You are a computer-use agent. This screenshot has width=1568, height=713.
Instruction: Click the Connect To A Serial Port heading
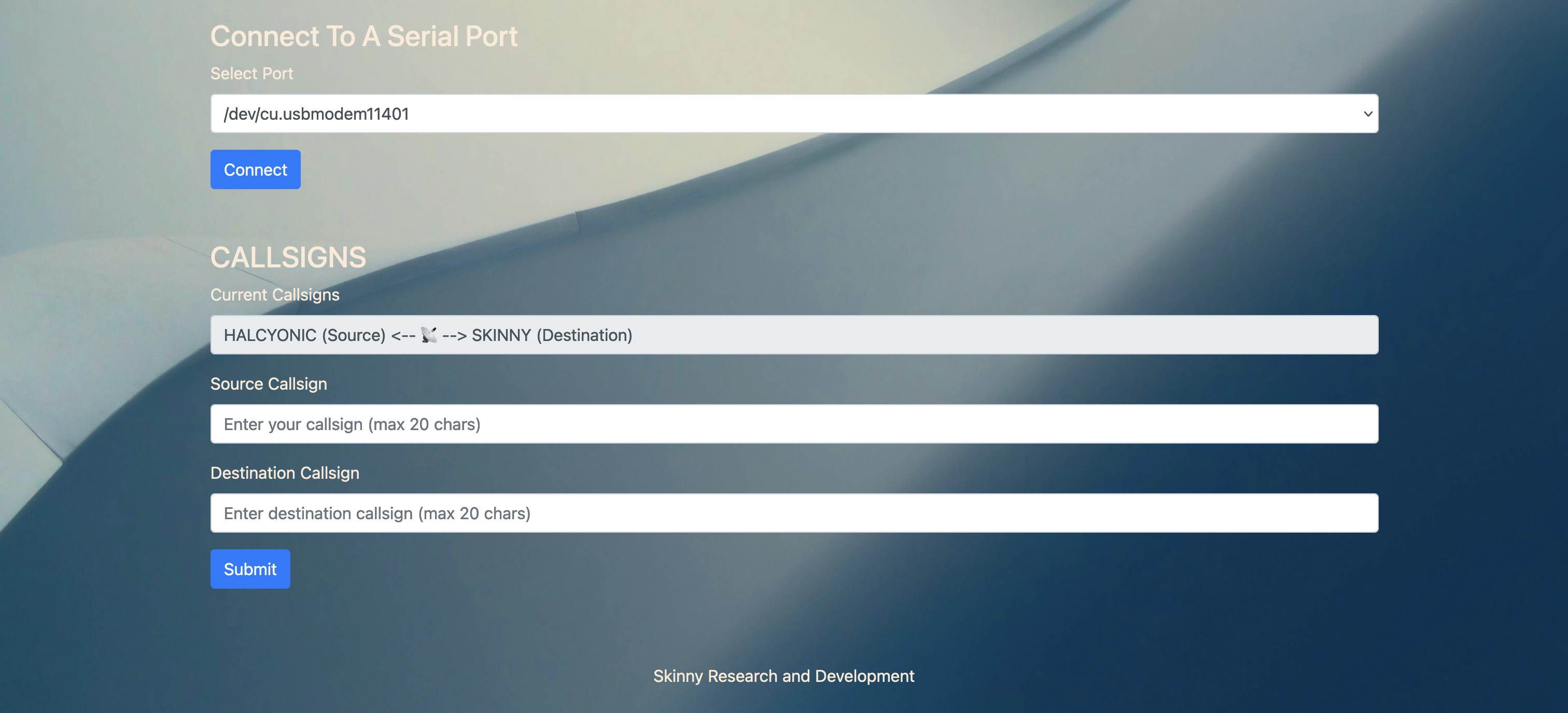[363, 36]
